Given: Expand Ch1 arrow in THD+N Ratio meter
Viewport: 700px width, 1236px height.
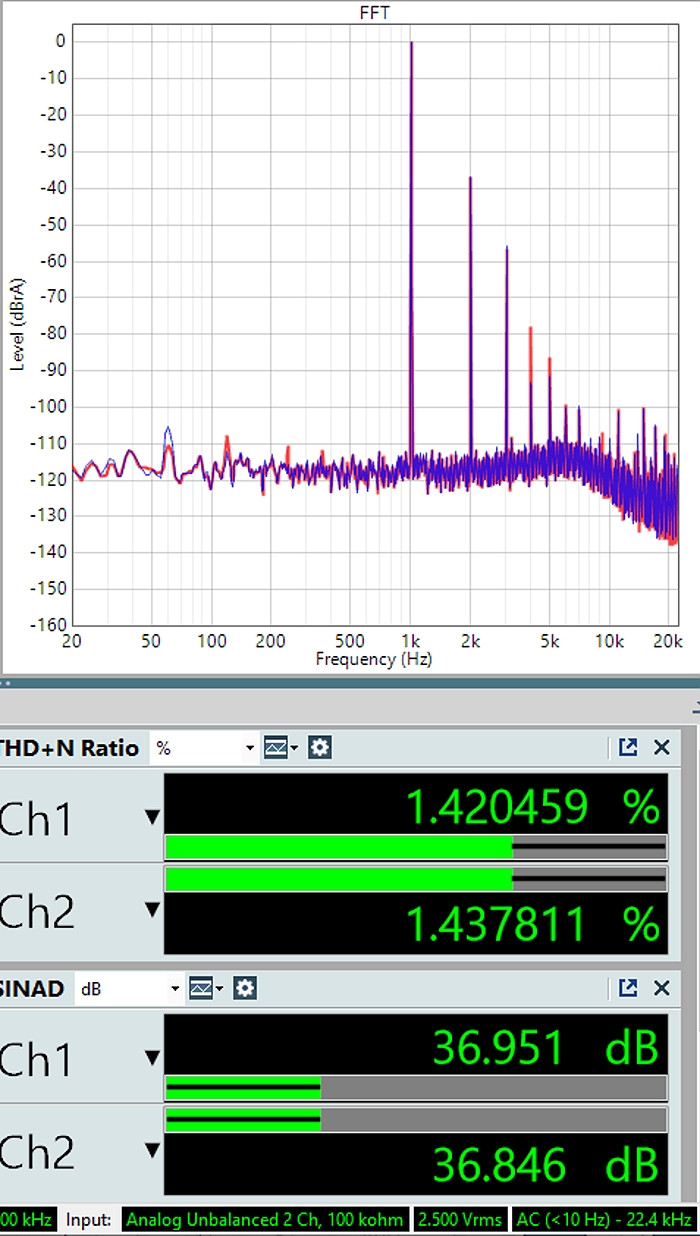Looking at the screenshot, I should pyautogui.click(x=152, y=818).
